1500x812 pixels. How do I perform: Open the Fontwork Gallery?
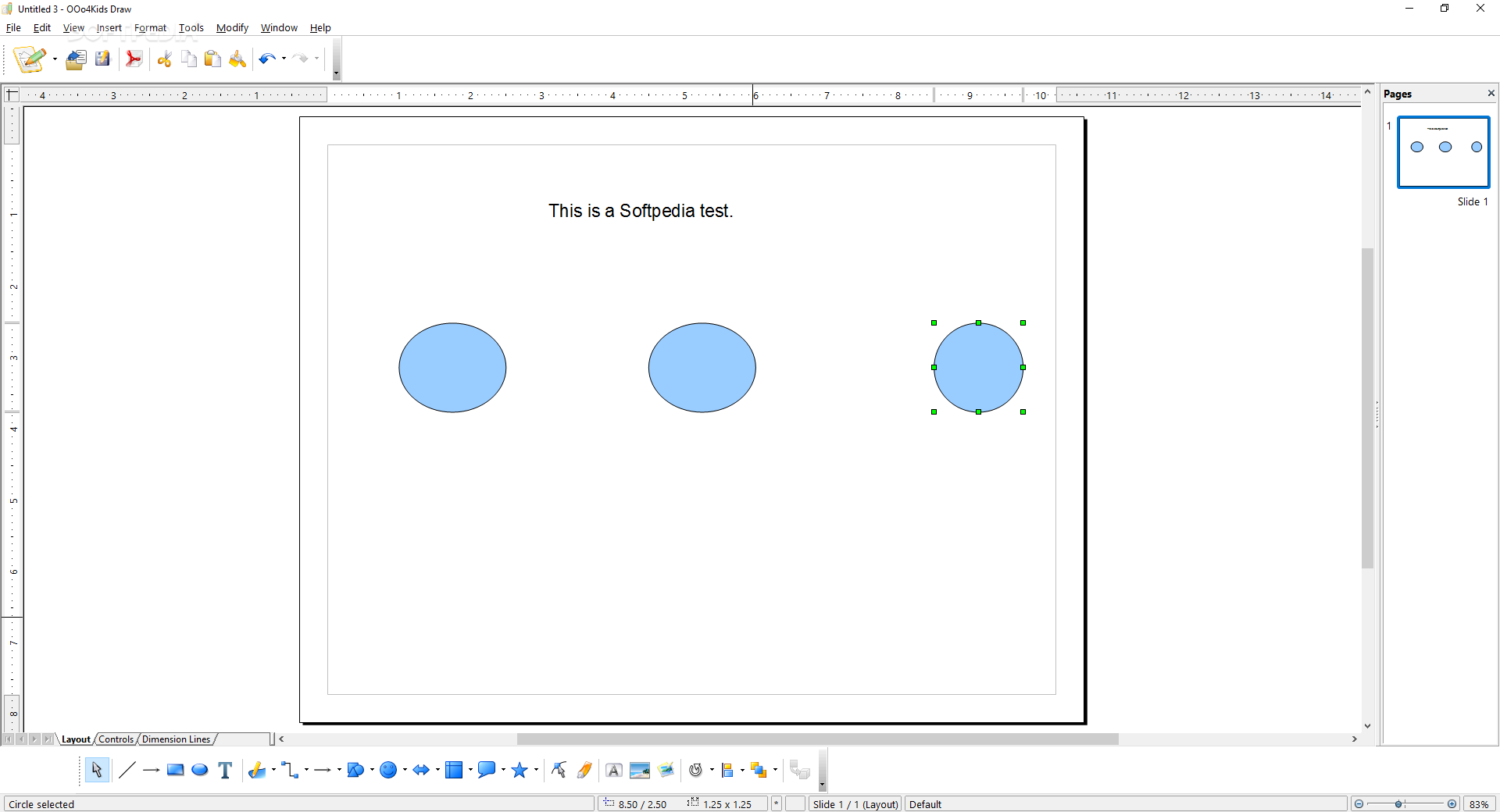pos(614,771)
